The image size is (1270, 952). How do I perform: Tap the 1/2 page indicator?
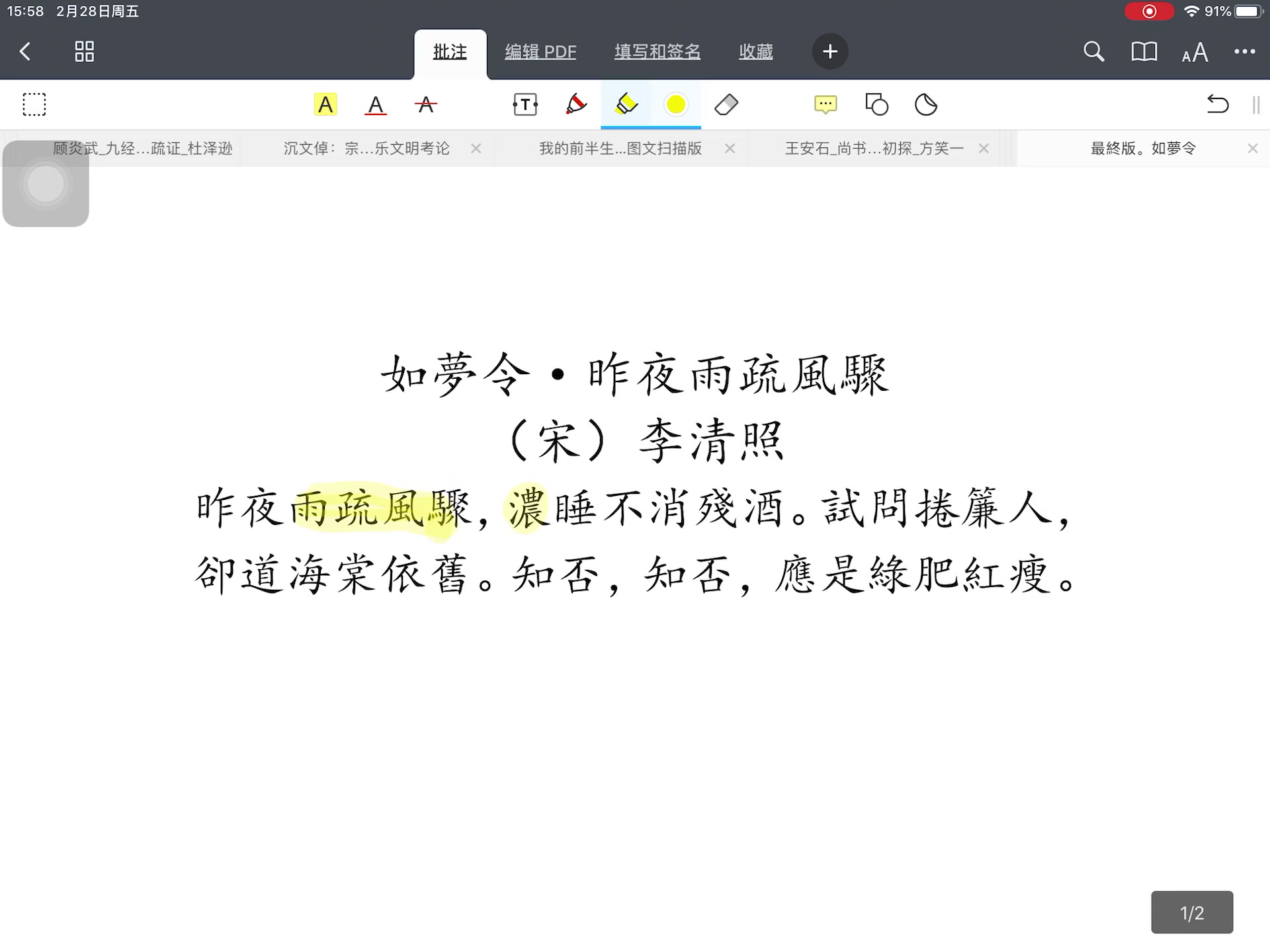(1192, 912)
